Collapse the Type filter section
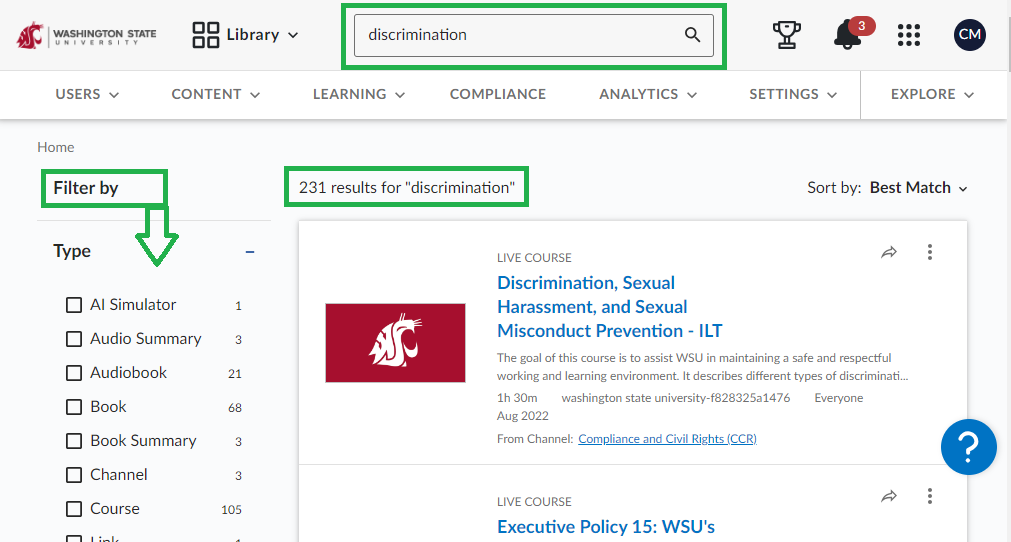 (x=250, y=252)
